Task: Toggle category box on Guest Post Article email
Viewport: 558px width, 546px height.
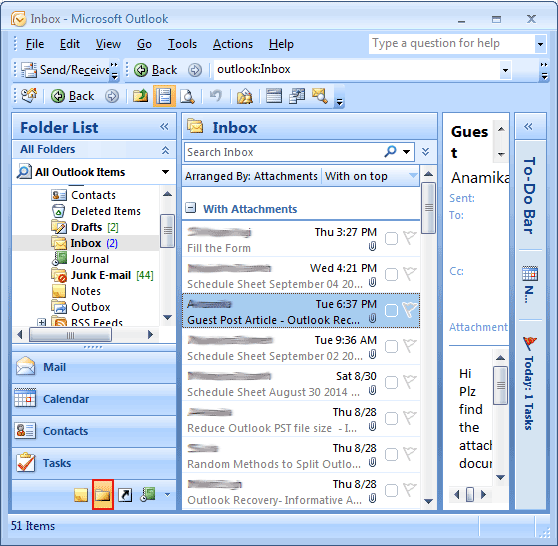Action: tap(391, 310)
